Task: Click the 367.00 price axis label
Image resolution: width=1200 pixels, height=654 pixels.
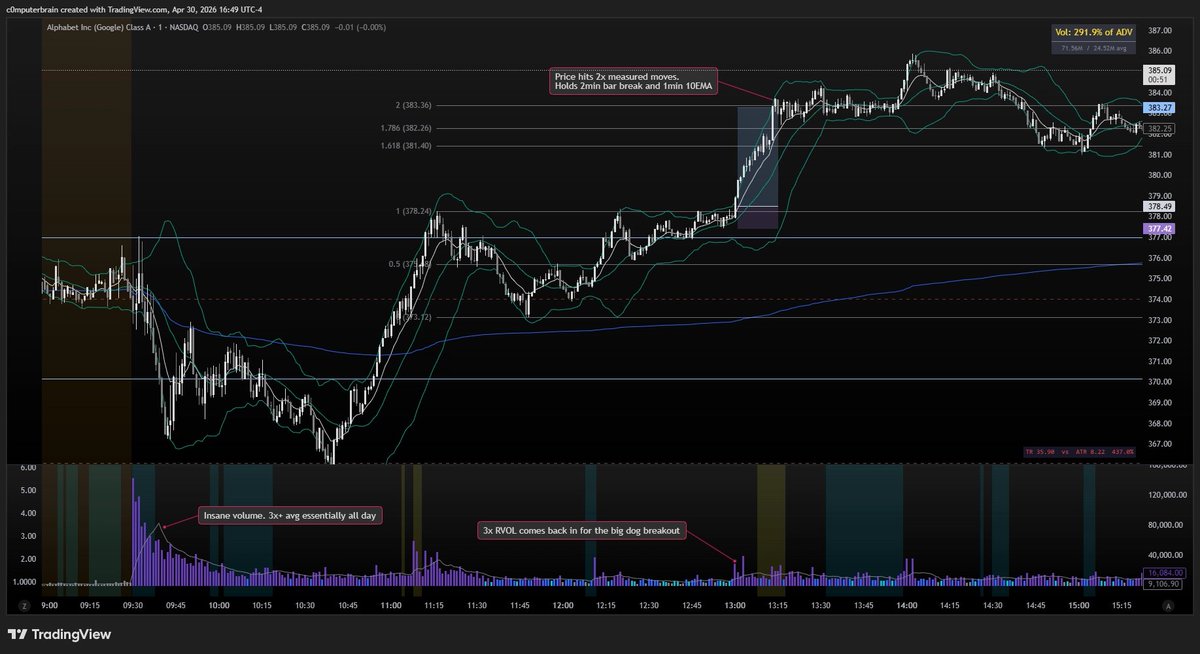Action: 1158,444
